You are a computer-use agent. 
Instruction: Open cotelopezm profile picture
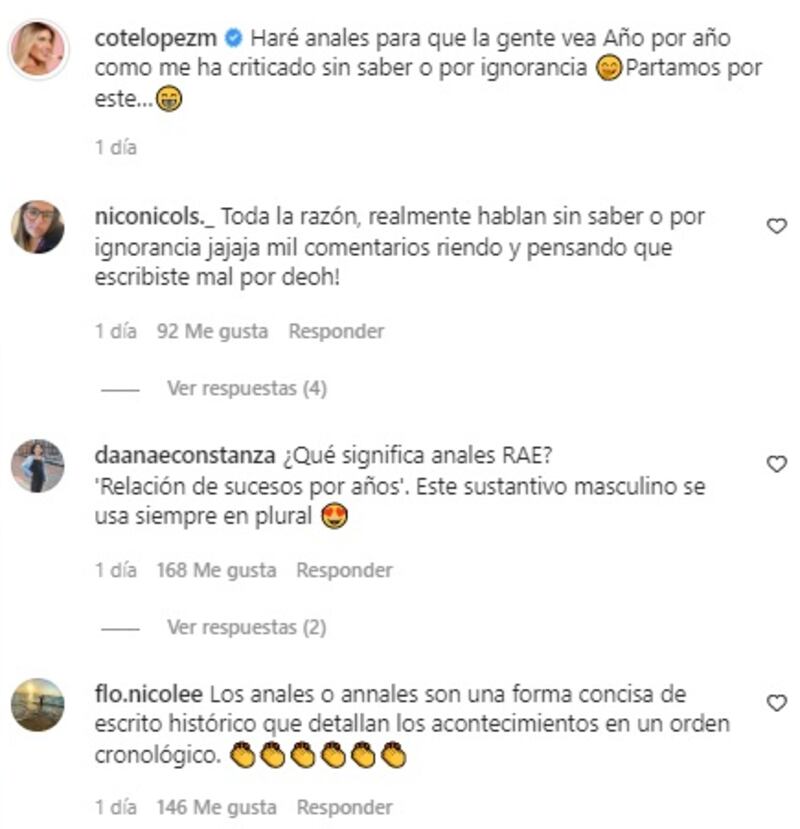pyautogui.click(x=38, y=49)
